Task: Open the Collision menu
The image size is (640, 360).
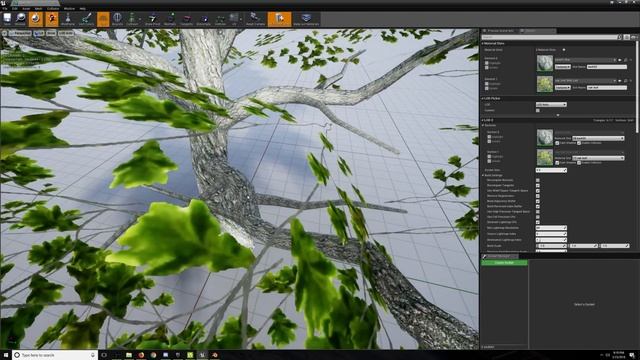Action: 53,8
